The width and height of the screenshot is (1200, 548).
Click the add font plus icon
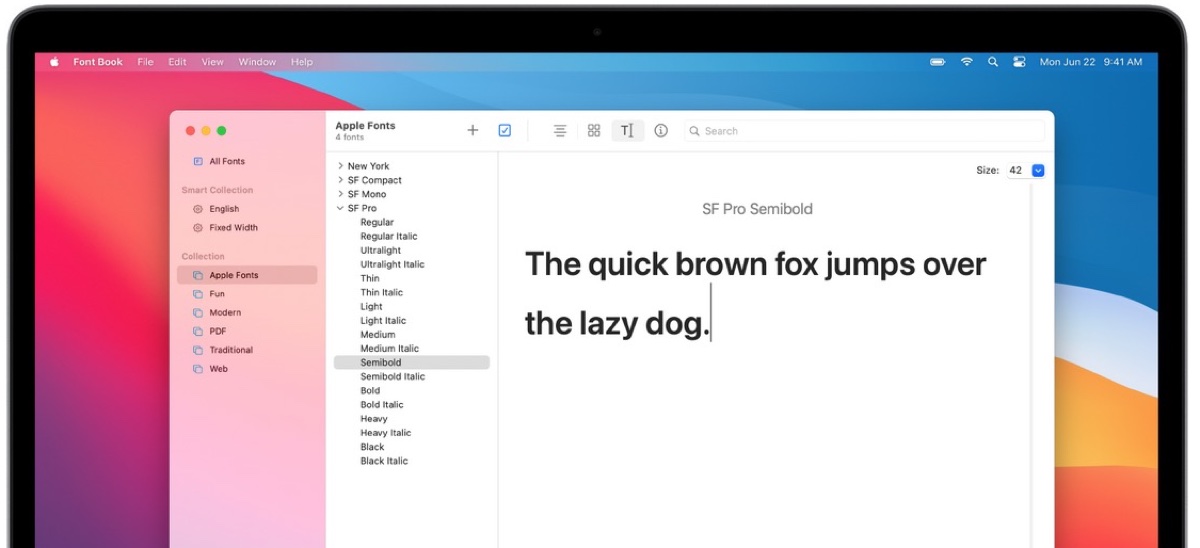point(473,131)
